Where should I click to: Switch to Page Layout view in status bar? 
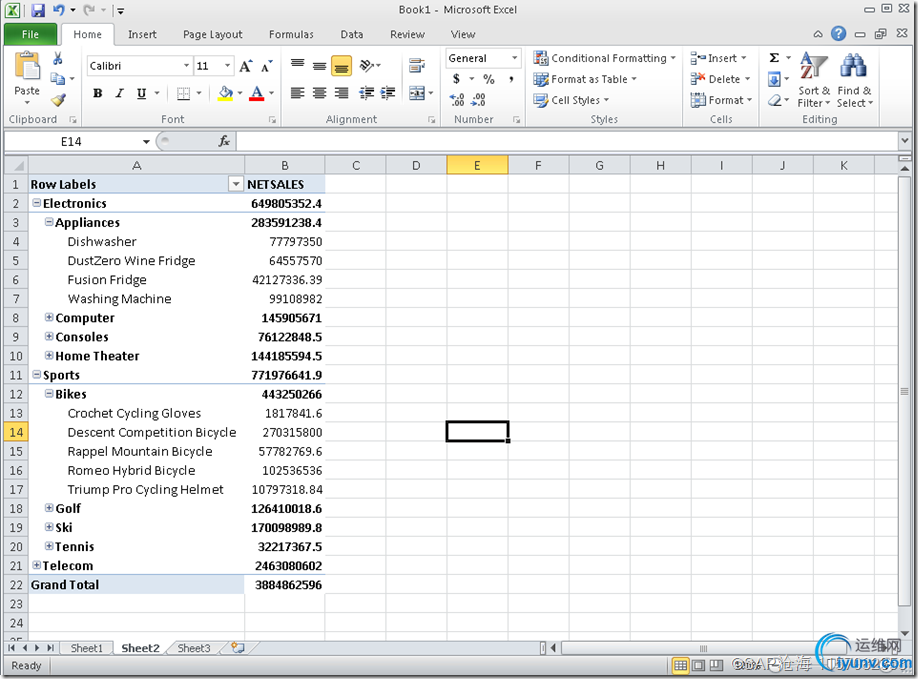click(698, 666)
